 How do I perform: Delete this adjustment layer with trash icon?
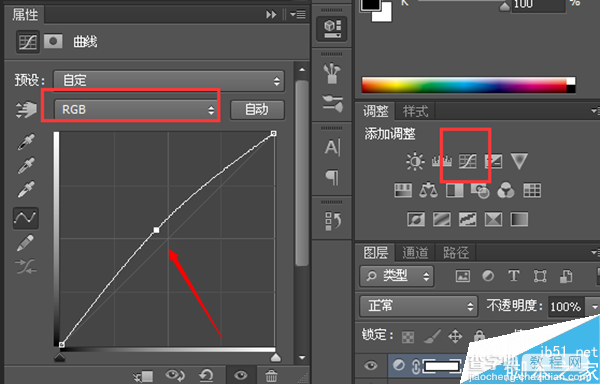tap(271, 376)
